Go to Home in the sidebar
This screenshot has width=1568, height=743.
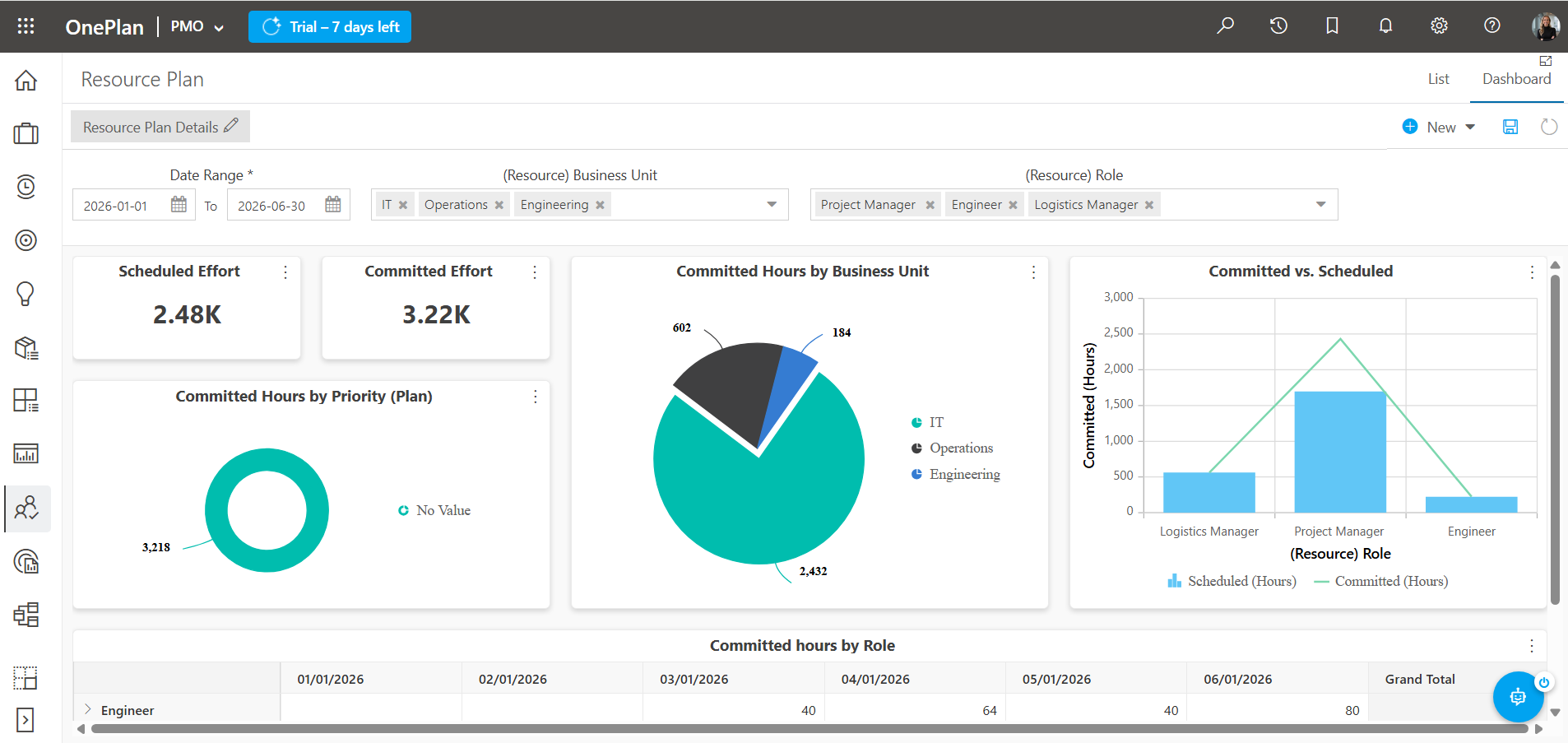pos(26,80)
